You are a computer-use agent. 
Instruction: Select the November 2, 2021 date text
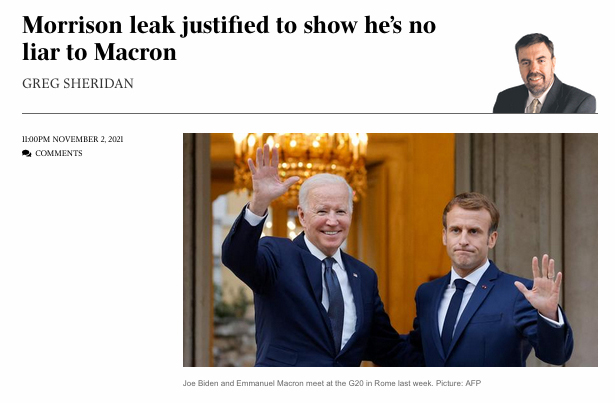(x=87, y=139)
